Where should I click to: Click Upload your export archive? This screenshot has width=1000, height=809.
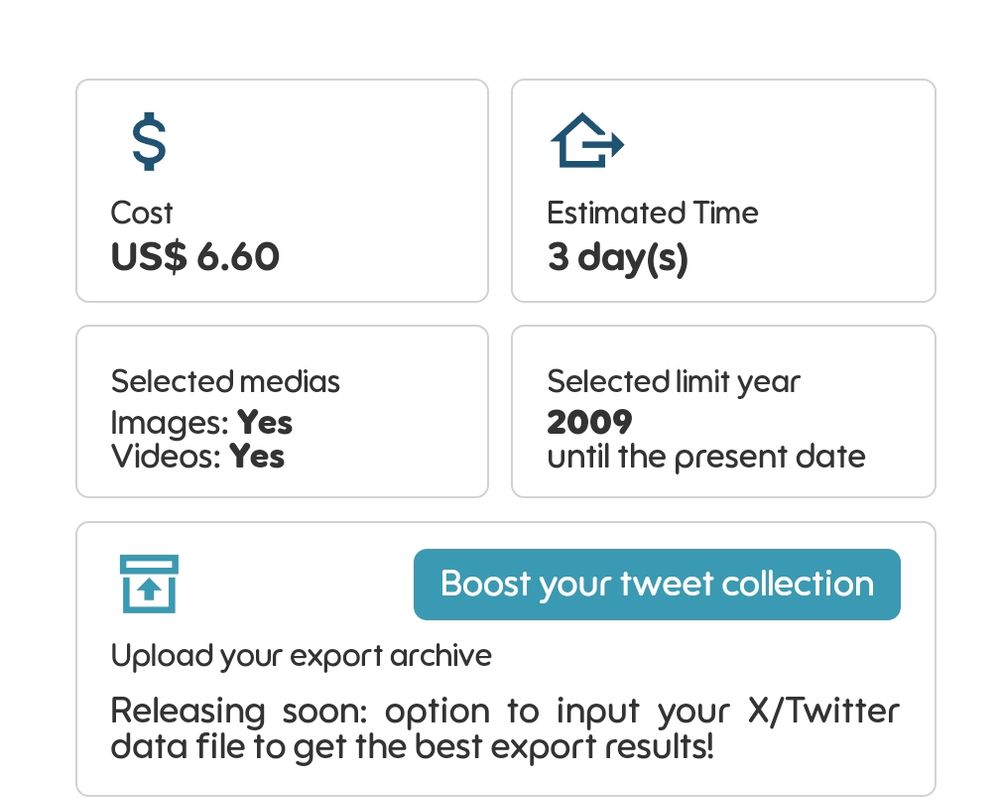(301, 655)
